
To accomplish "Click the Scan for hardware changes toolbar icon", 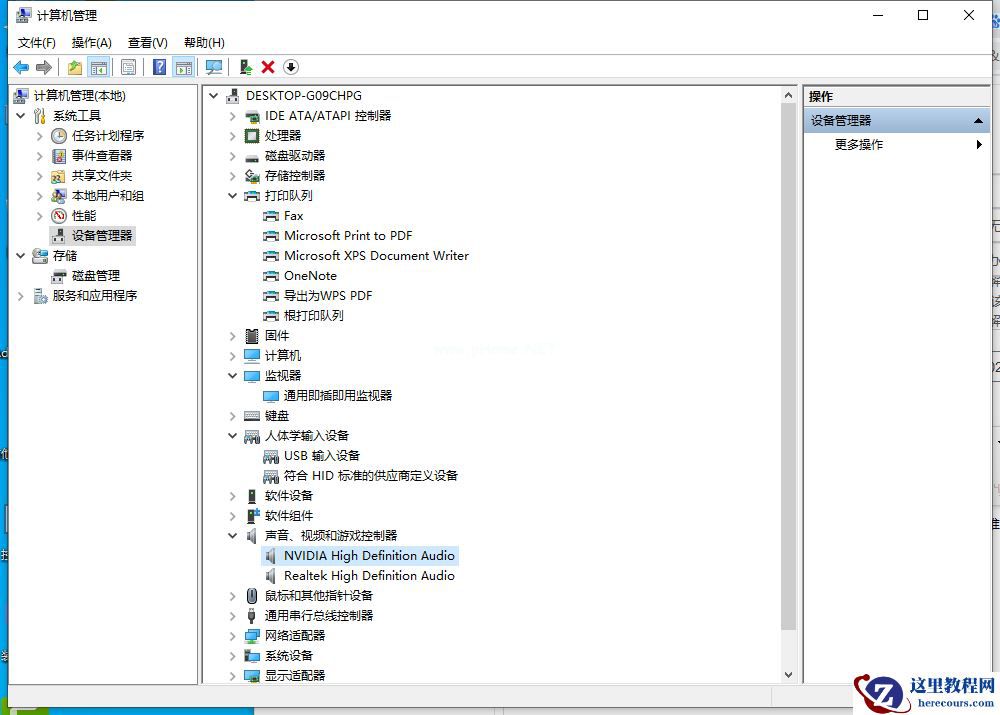I will coord(214,67).
